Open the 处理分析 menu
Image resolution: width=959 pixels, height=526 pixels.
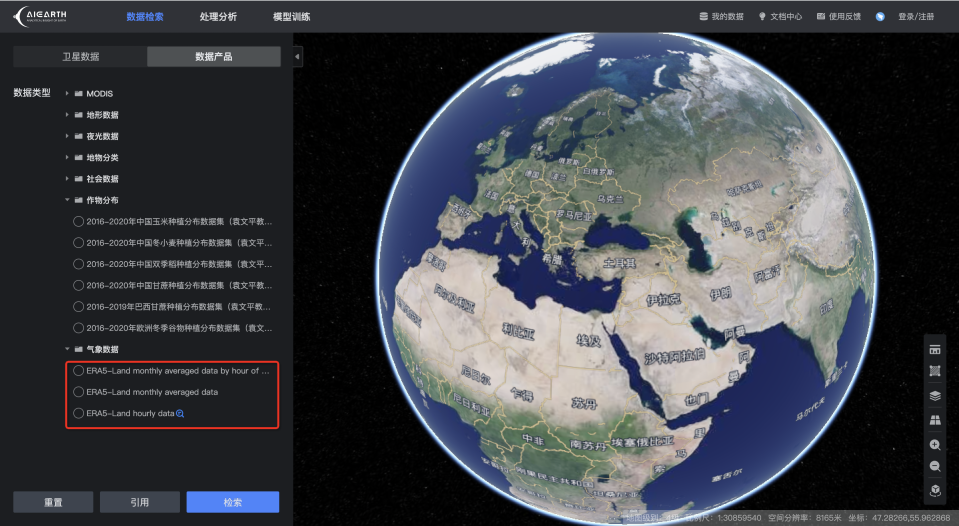click(218, 17)
